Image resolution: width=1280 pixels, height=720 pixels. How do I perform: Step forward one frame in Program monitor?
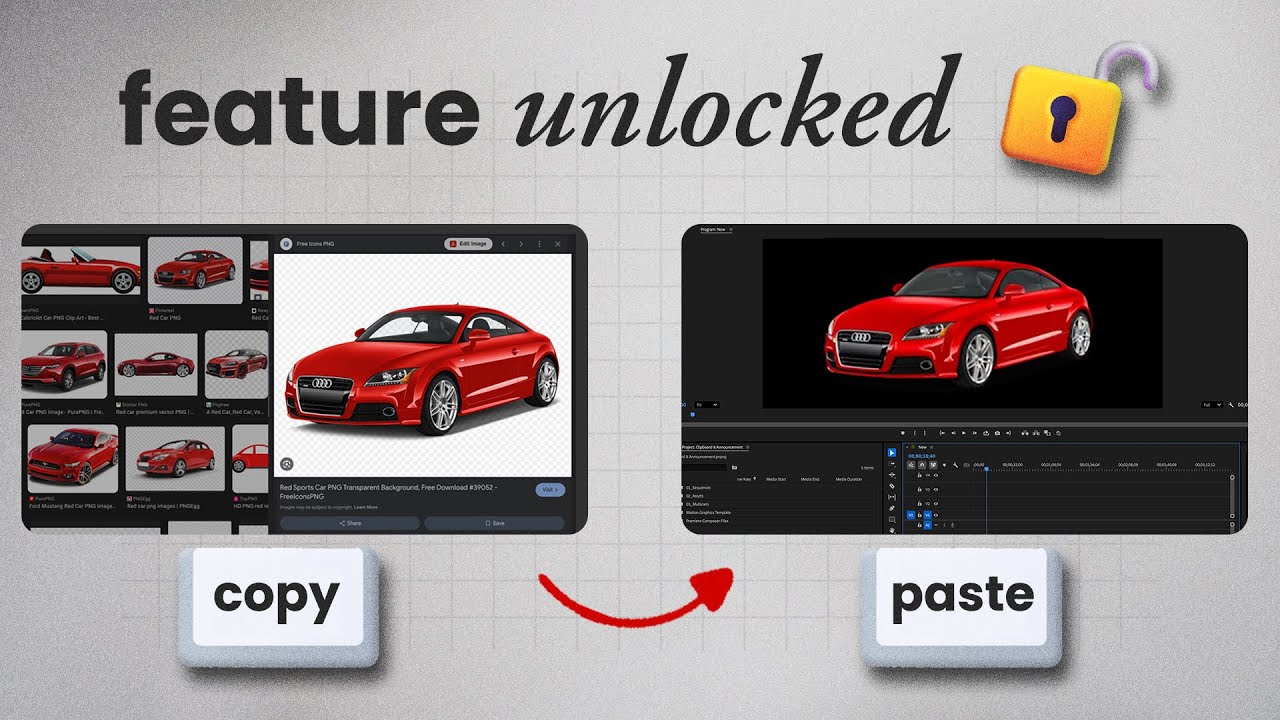click(x=973, y=433)
